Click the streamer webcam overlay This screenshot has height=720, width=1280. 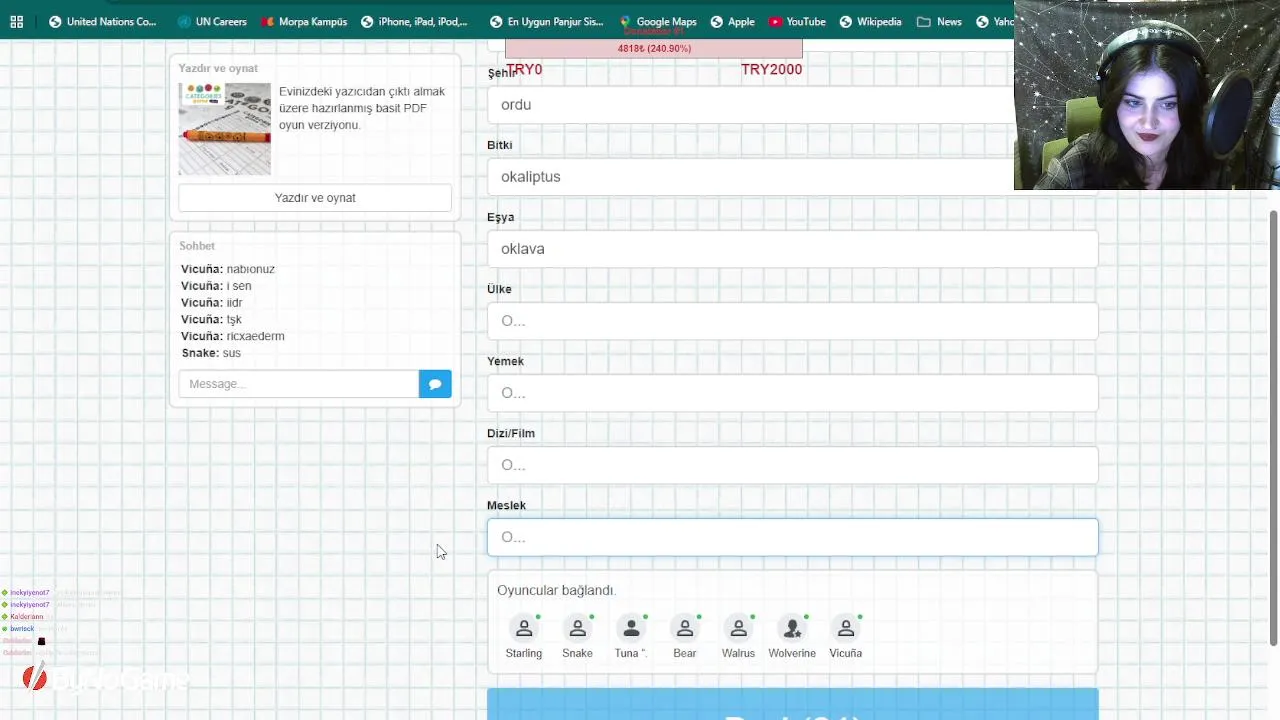click(1147, 95)
